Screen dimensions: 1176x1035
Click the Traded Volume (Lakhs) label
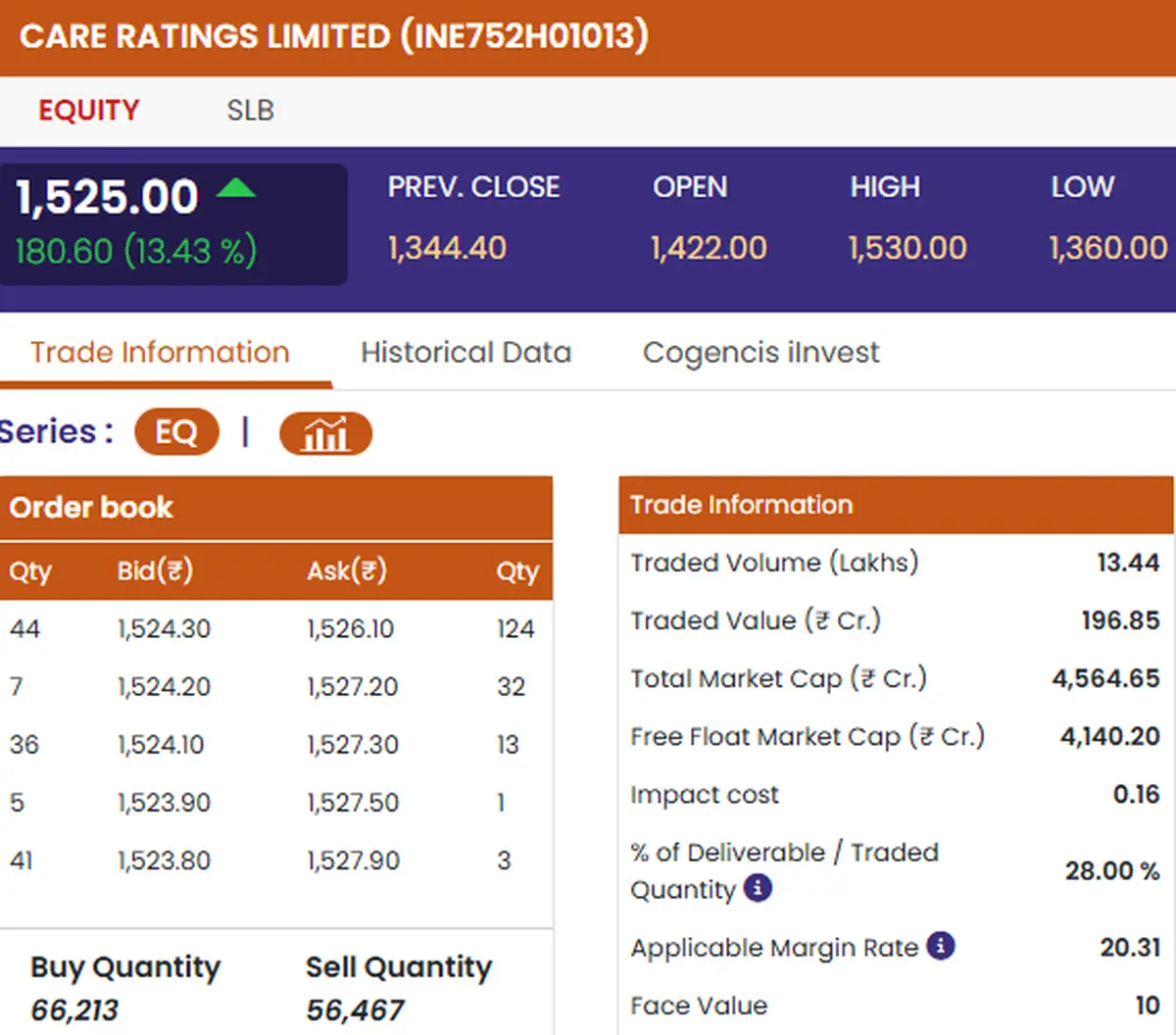pos(774,562)
